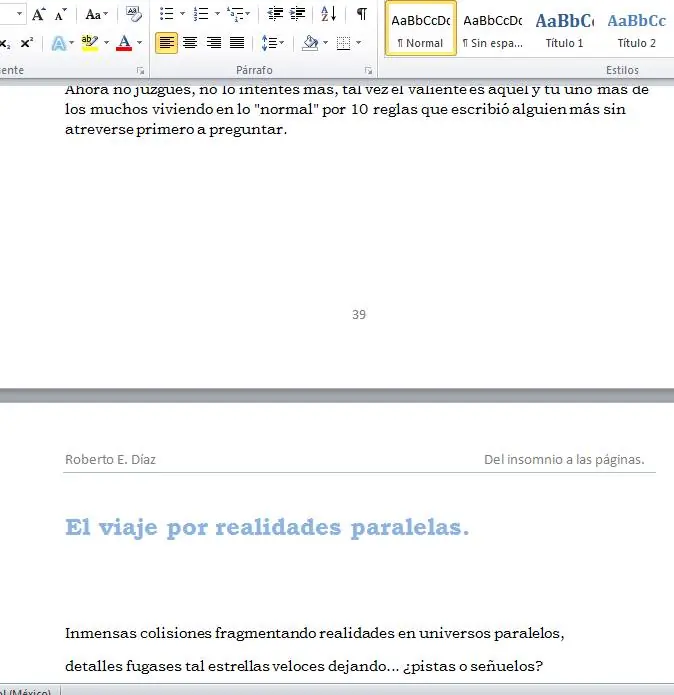Apply the Sin espaciado style
The width and height of the screenshot is (674, 695).
[x=492, y=28]
